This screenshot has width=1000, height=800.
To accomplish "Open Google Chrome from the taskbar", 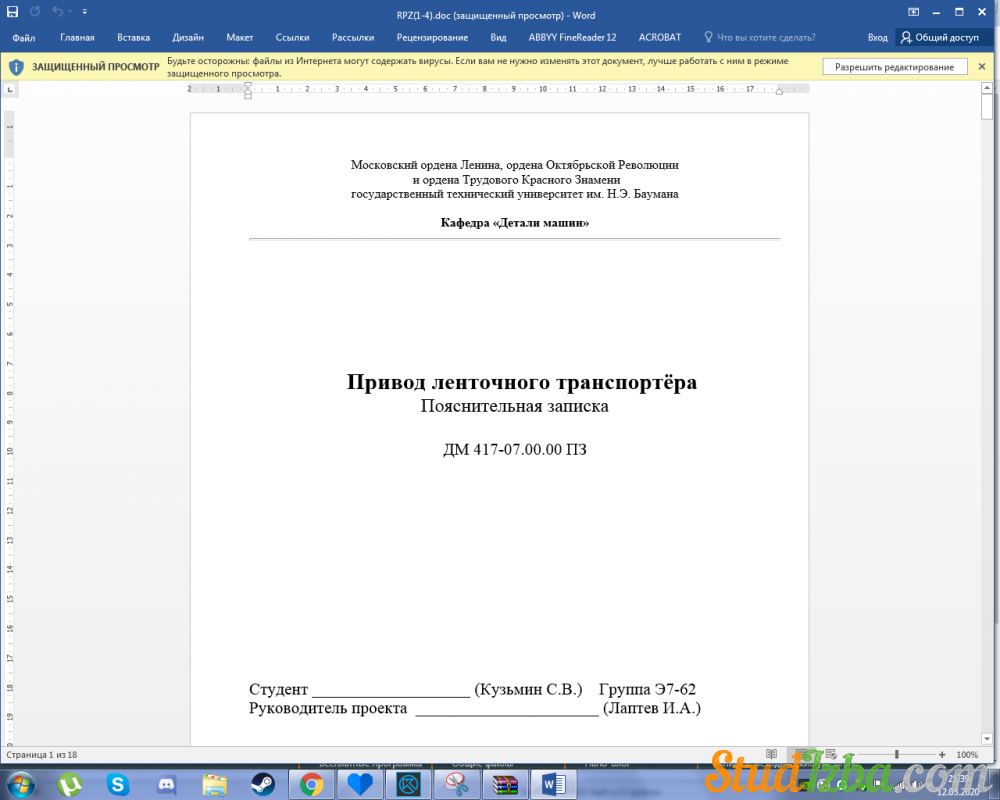I will (311, 784).
